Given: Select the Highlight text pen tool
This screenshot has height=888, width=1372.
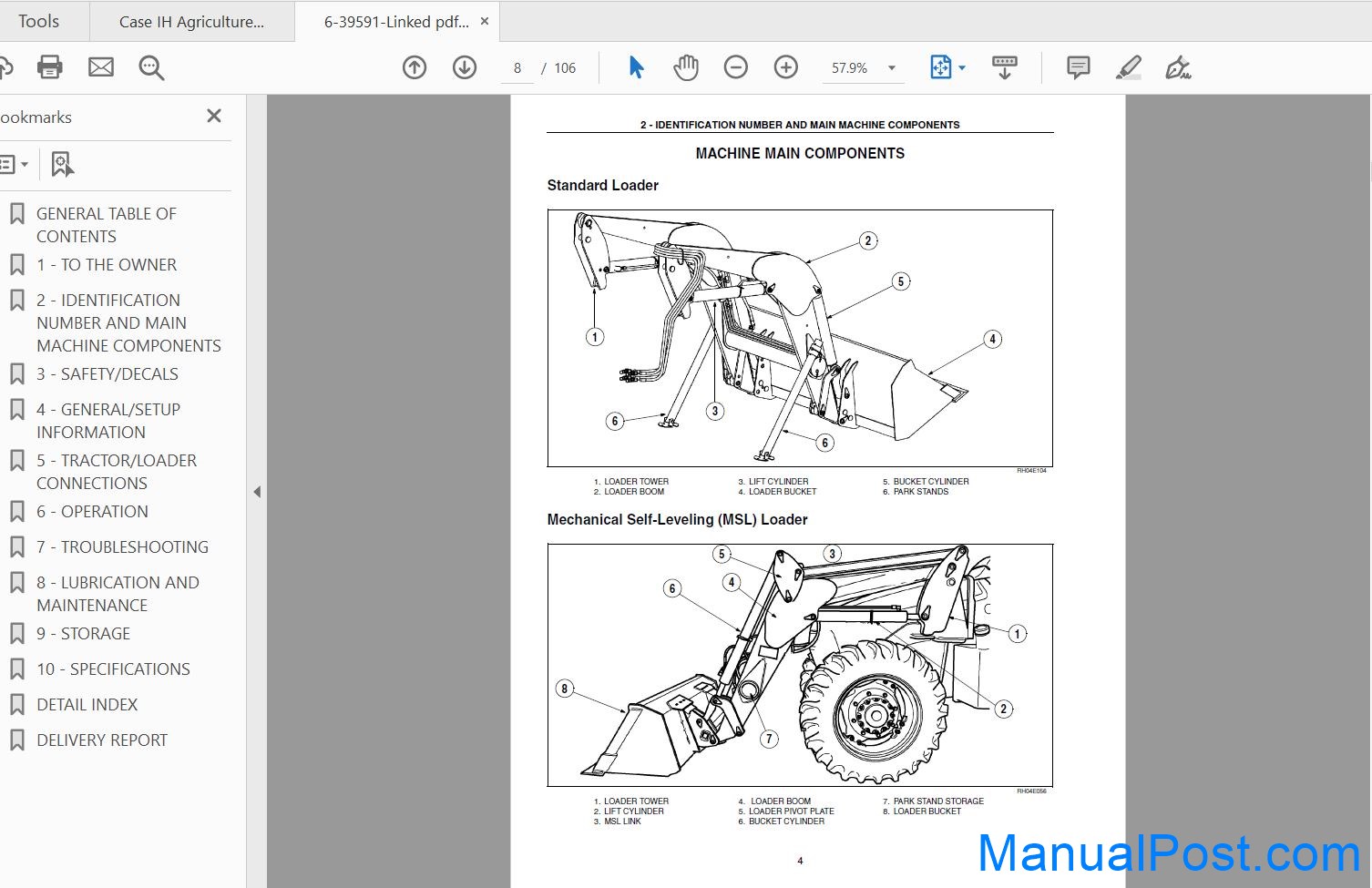Looking at the screenshot, I should 1129,67.
